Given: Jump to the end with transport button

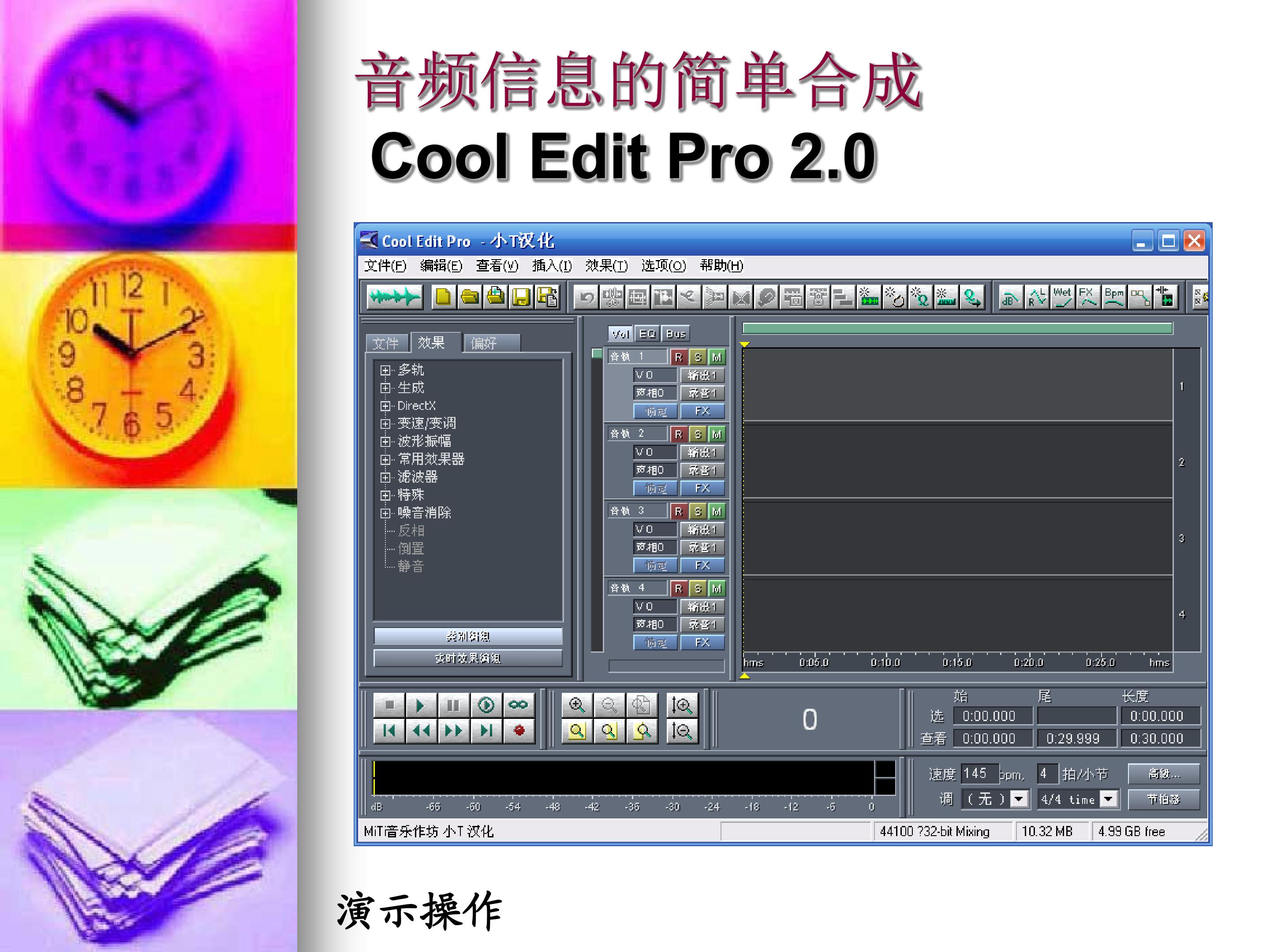Looking at the screenshot, I should click(x=486, y=730).
